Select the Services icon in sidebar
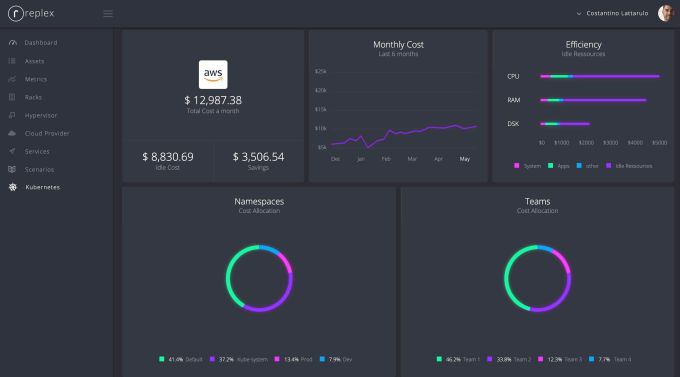The image size is (680, 377). click(12, 151)
